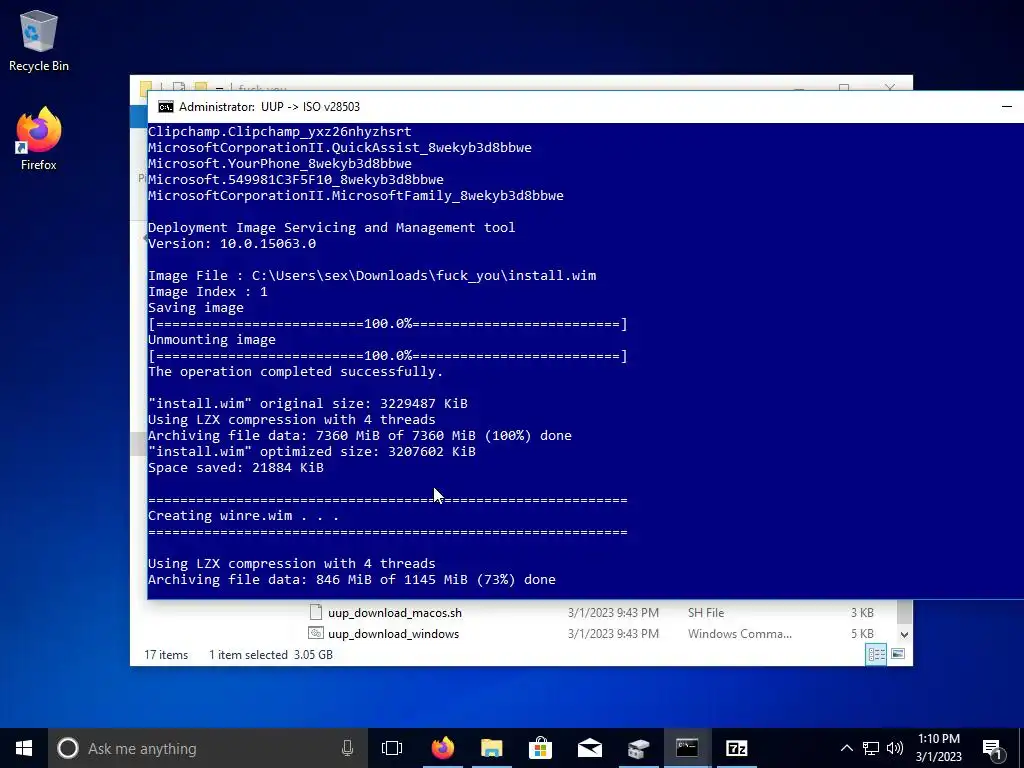1024x768 pixels.
Task: Click the Space saved: 21884 KiB line
Action: click(235, 468)
